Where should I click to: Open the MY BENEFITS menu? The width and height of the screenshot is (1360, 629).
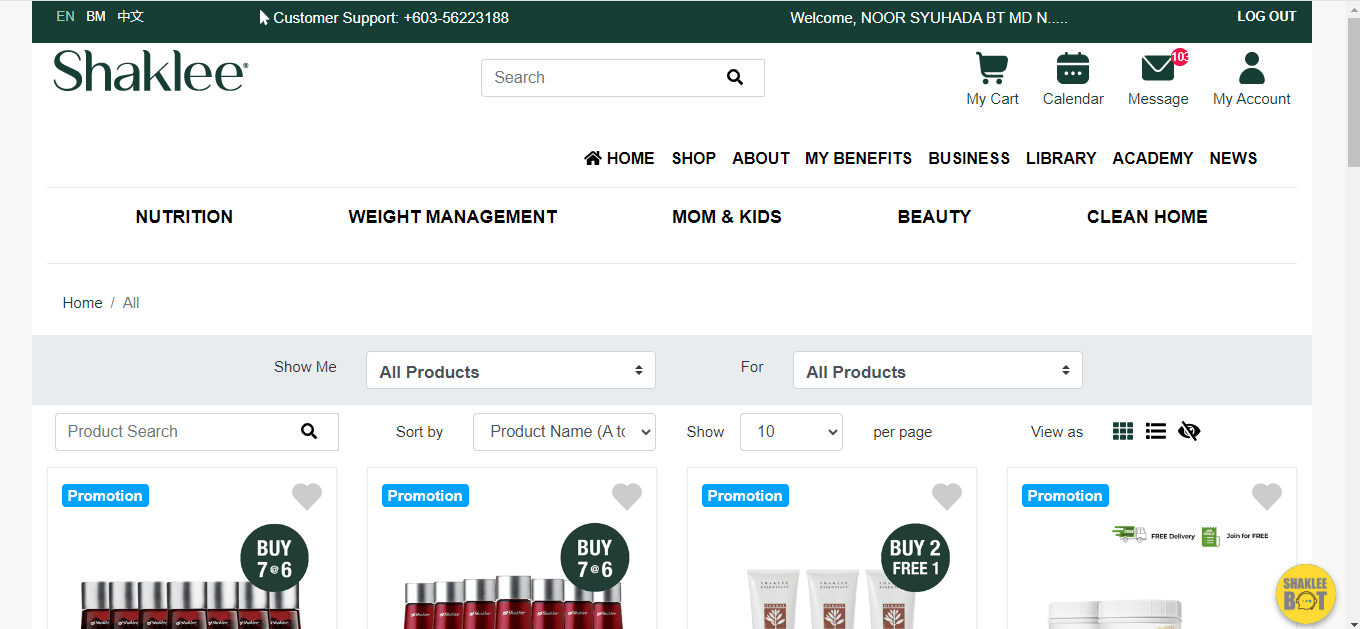point(859,158)
